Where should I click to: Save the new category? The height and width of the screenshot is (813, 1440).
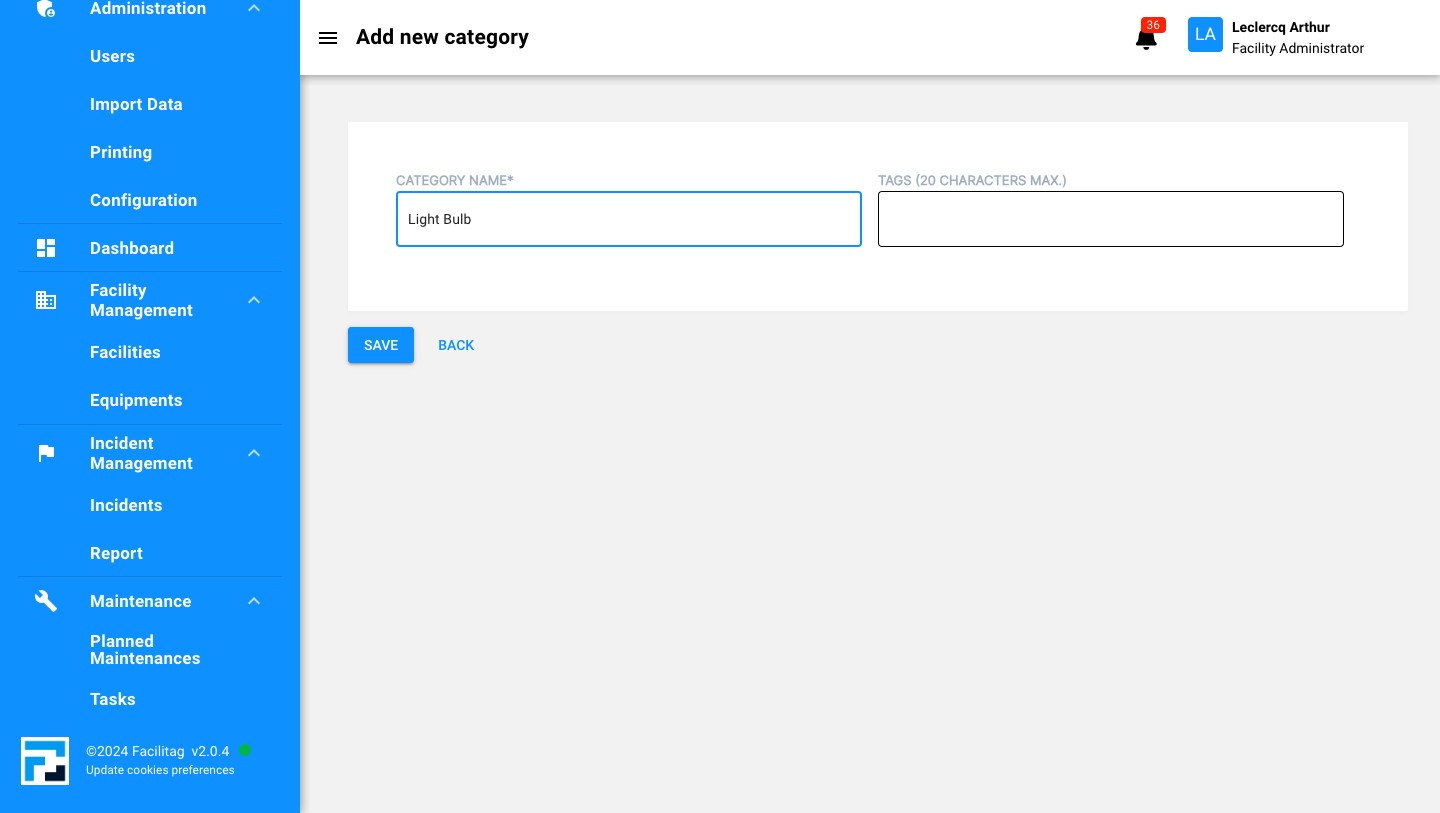(380, 345)
